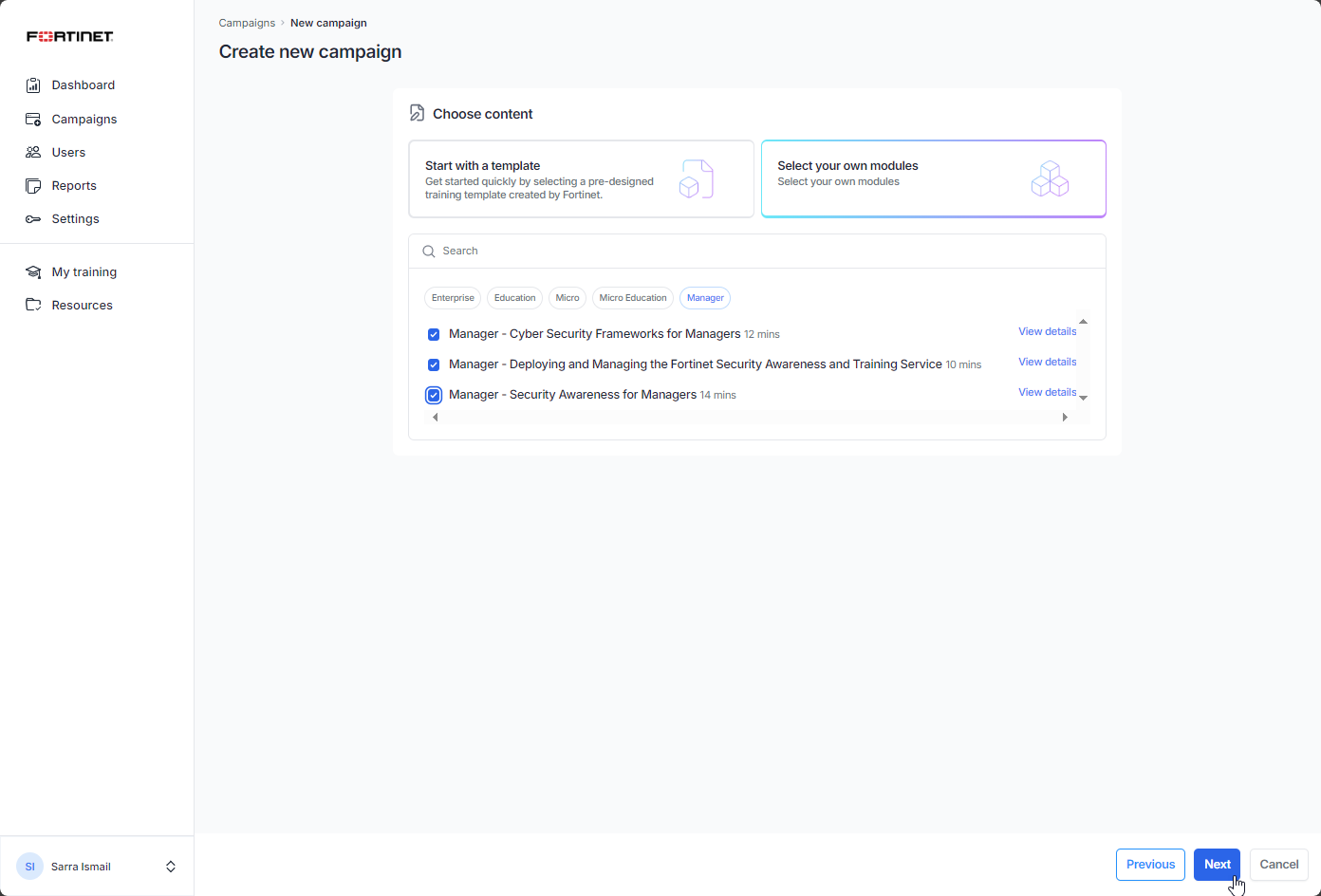Viewport: 1321px width, 896px height.
Task: Click the Previous button
Action: pos(1150,865)
